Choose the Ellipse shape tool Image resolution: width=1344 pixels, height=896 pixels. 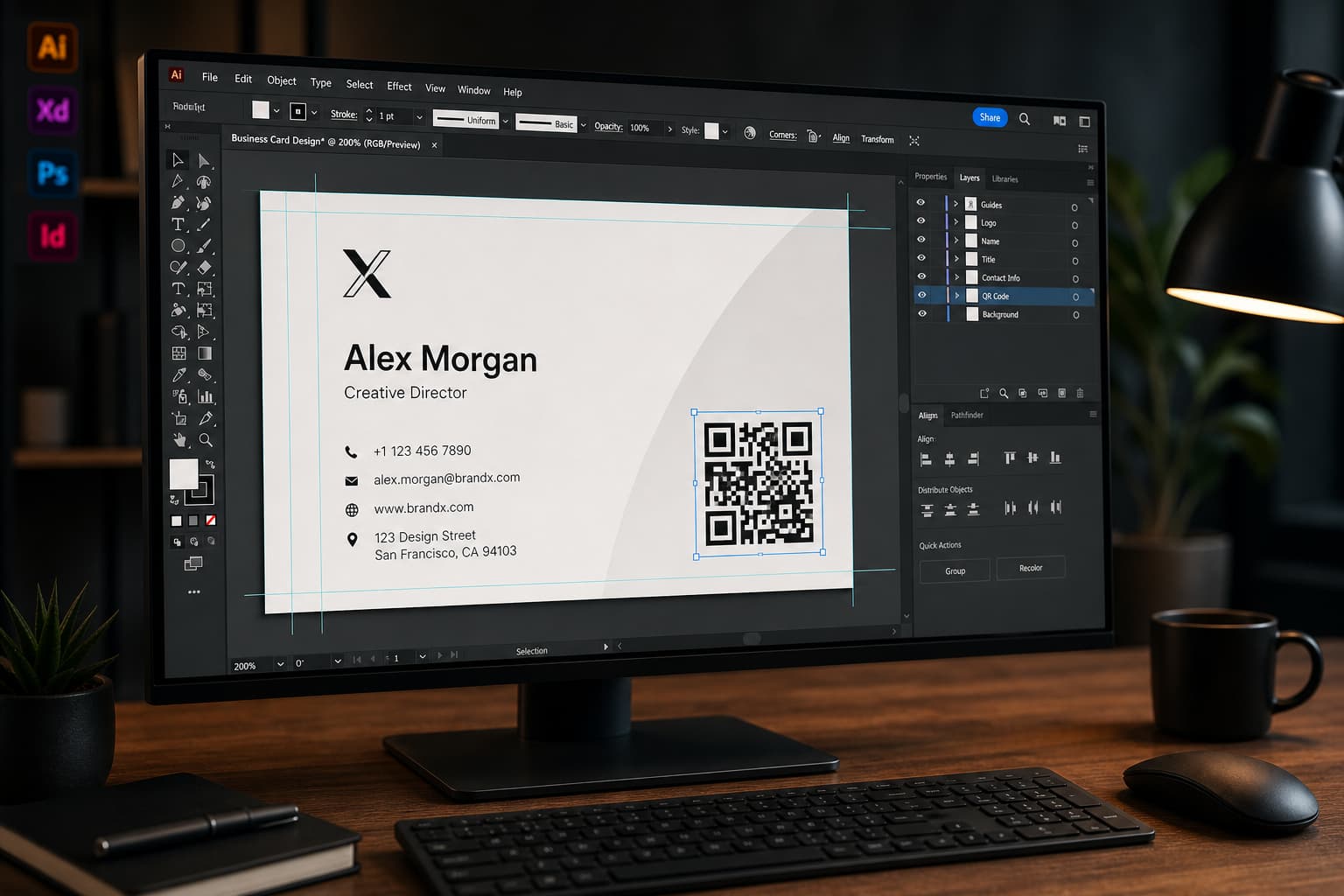(x=178, y=246)
